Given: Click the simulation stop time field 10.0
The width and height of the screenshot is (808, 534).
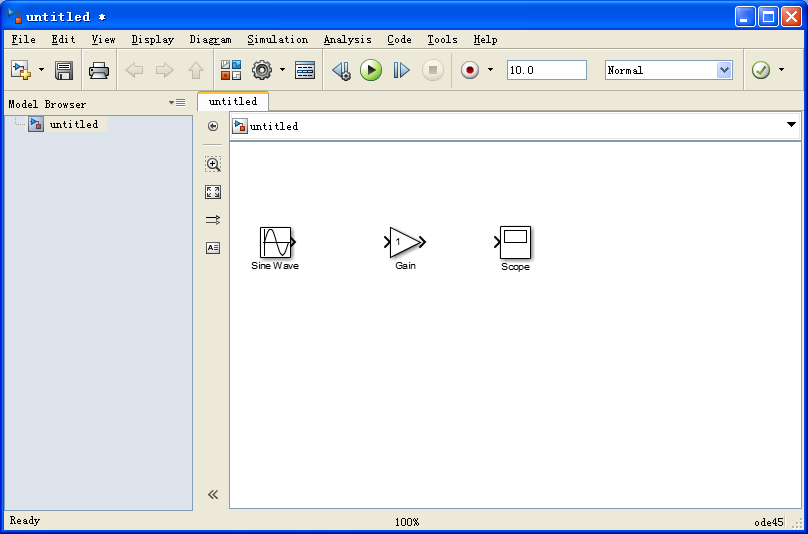Looking at the screenshot, I should click(546, 70).
